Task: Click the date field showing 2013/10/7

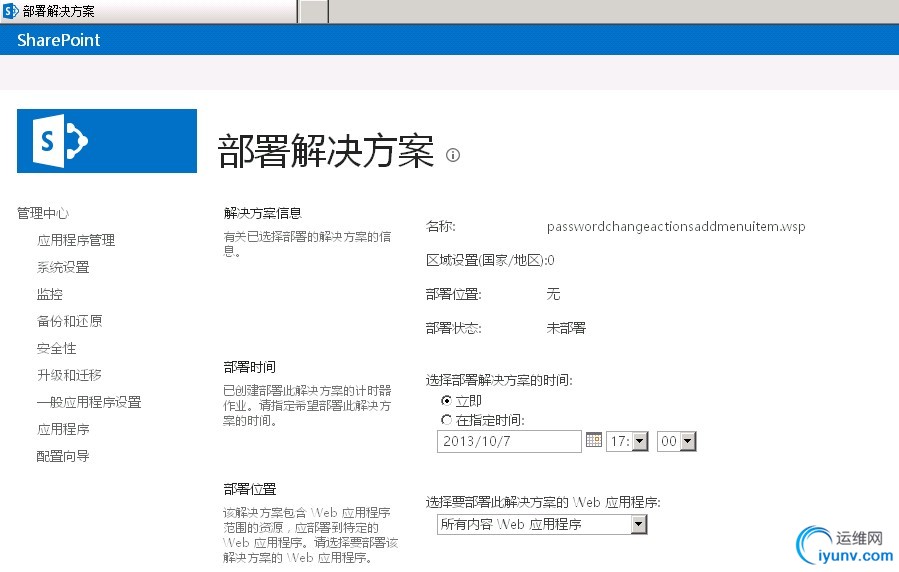Action: click(x=509, y=441)
